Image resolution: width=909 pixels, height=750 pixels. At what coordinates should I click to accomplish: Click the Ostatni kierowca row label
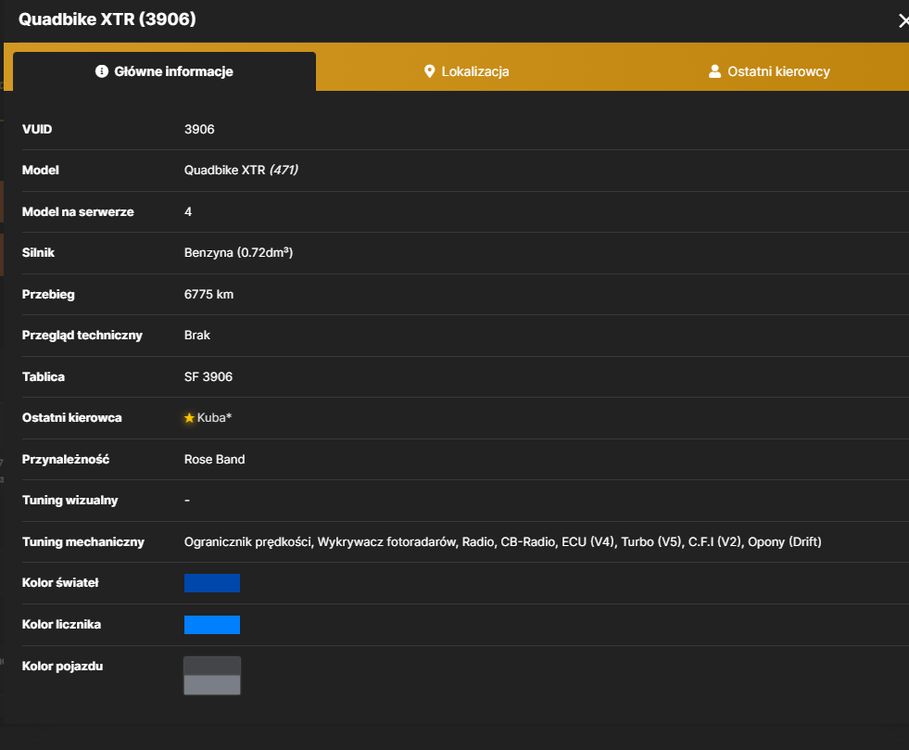[72, 418]
